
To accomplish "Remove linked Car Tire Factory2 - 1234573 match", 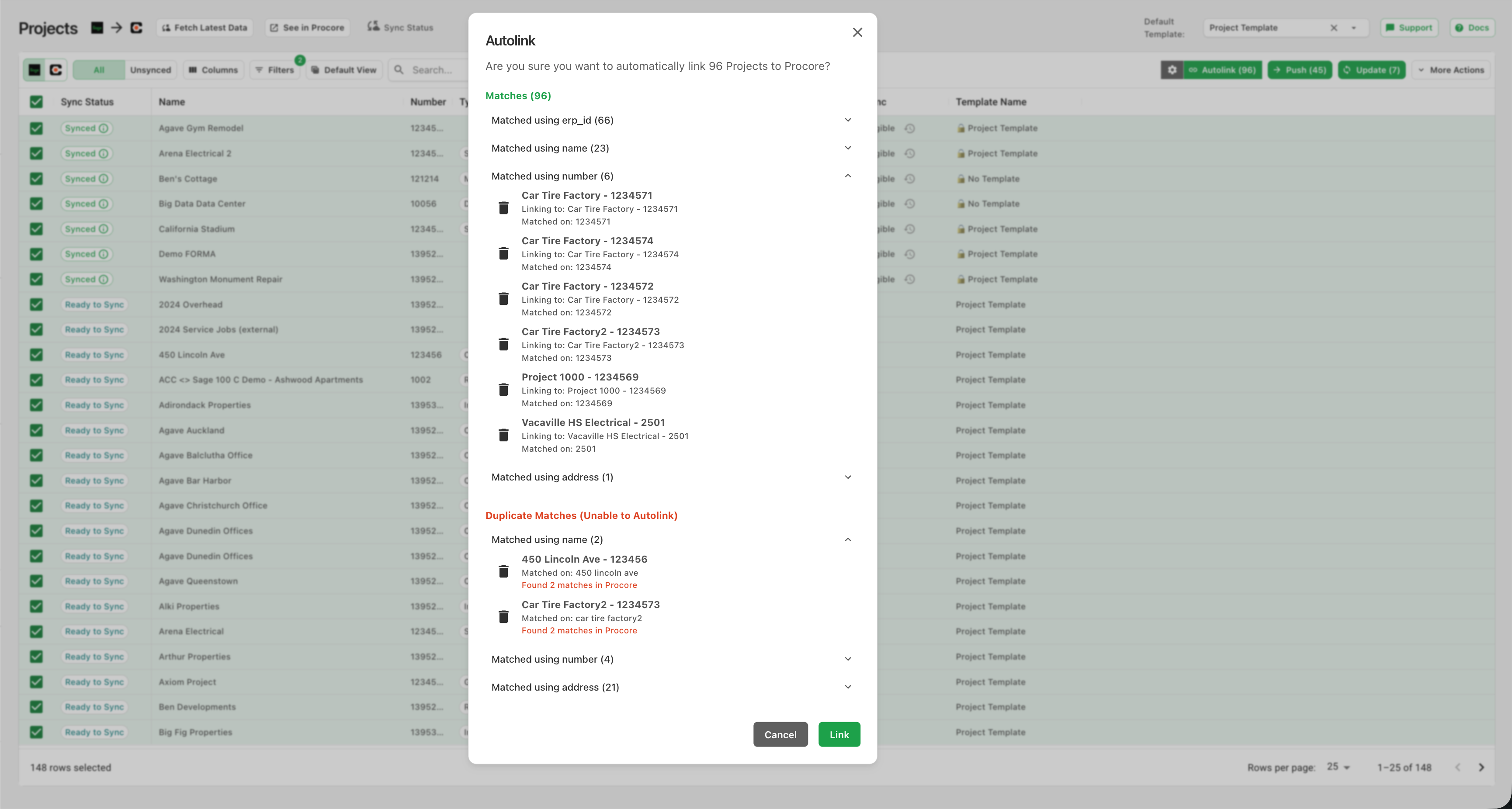I will [x=503, y=344].
